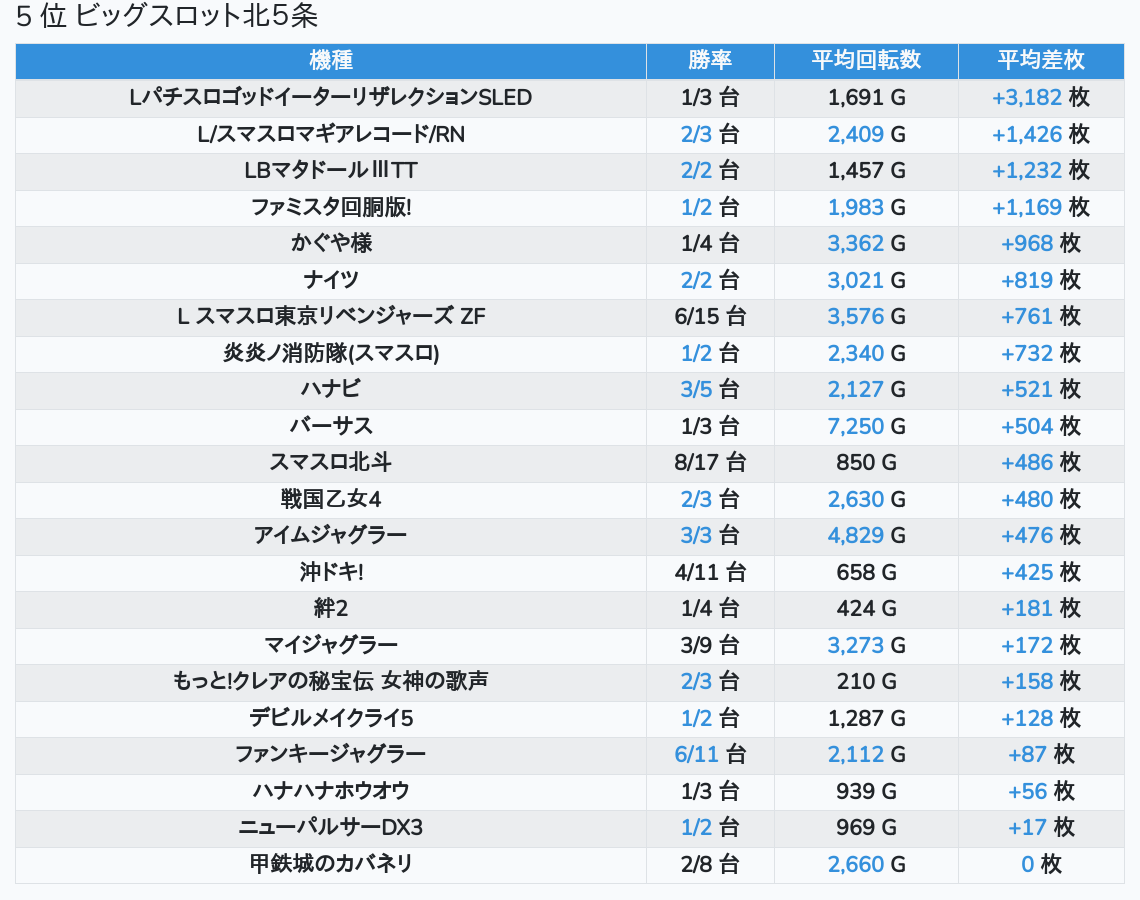Viewport: 1140px width, 900px height.
Task: Sort by 平均回転数 column header
Action: [866, 60]
